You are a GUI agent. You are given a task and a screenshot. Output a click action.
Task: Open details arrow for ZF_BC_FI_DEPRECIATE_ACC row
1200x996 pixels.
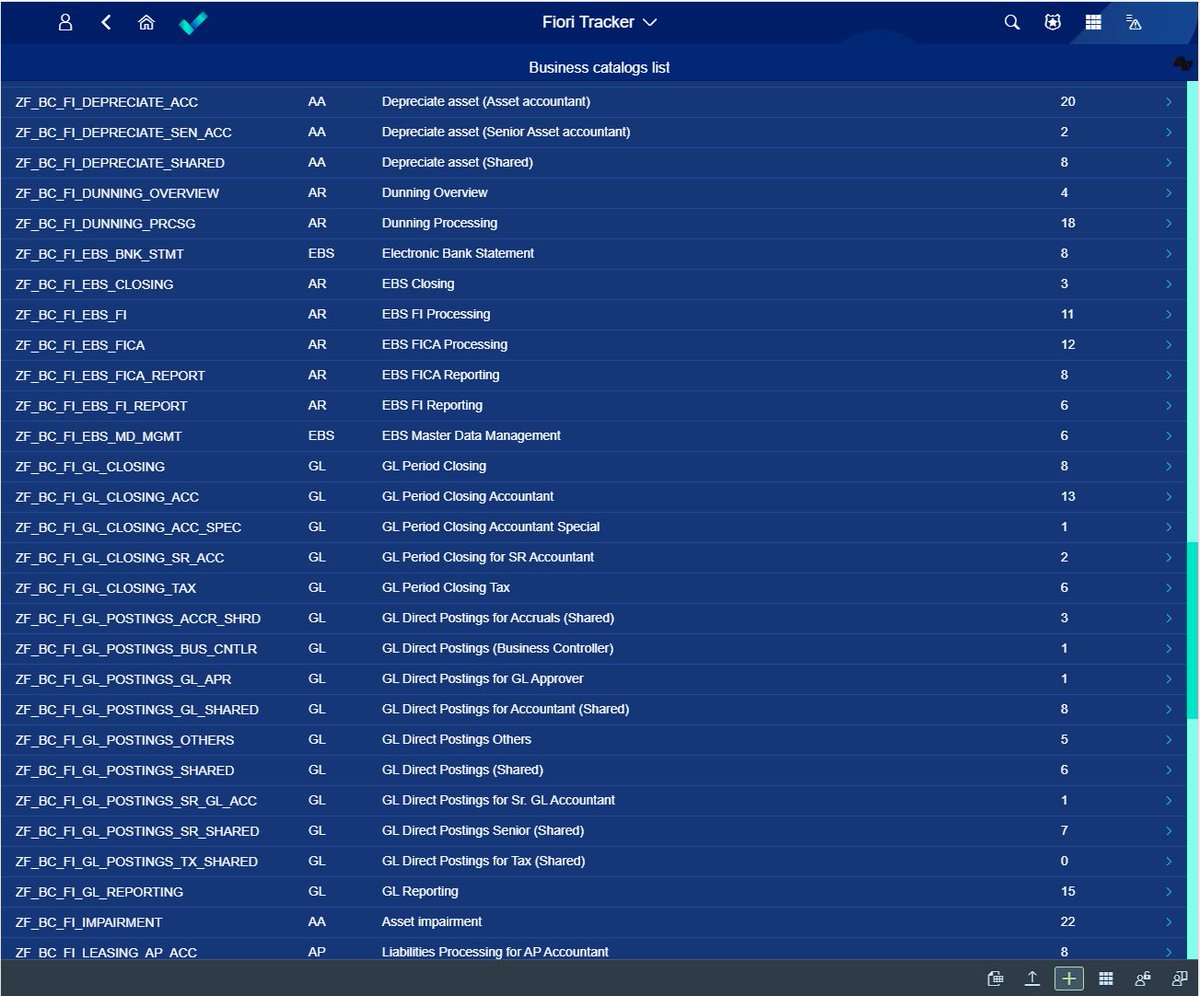pos(1168,102)
